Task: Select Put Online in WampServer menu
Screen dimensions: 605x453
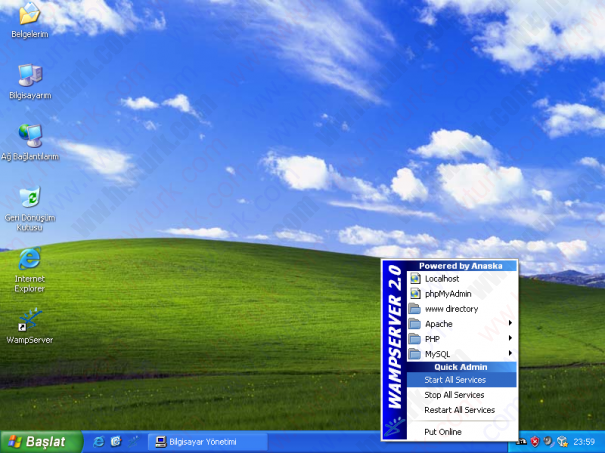Action: tap(462, 432)
